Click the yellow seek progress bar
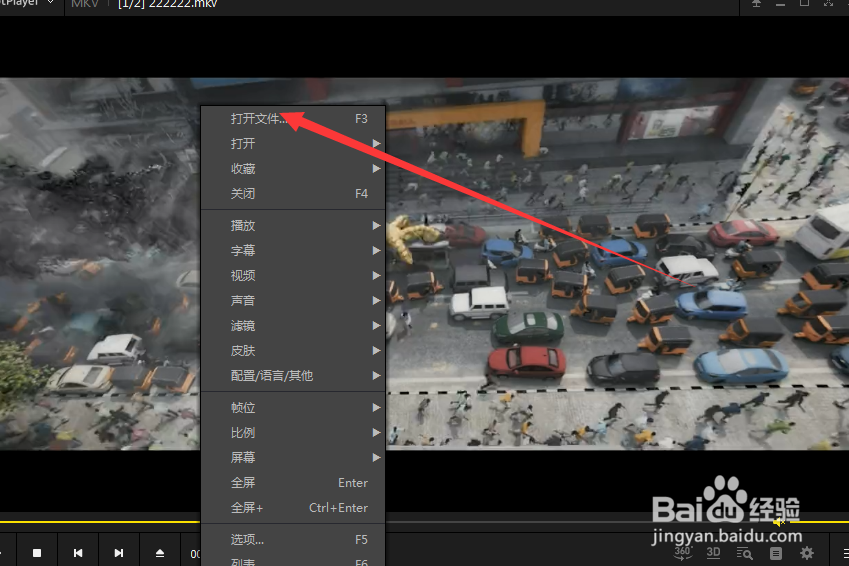The height and width of the screenshot is (566, 849). (x=100, y=522)
